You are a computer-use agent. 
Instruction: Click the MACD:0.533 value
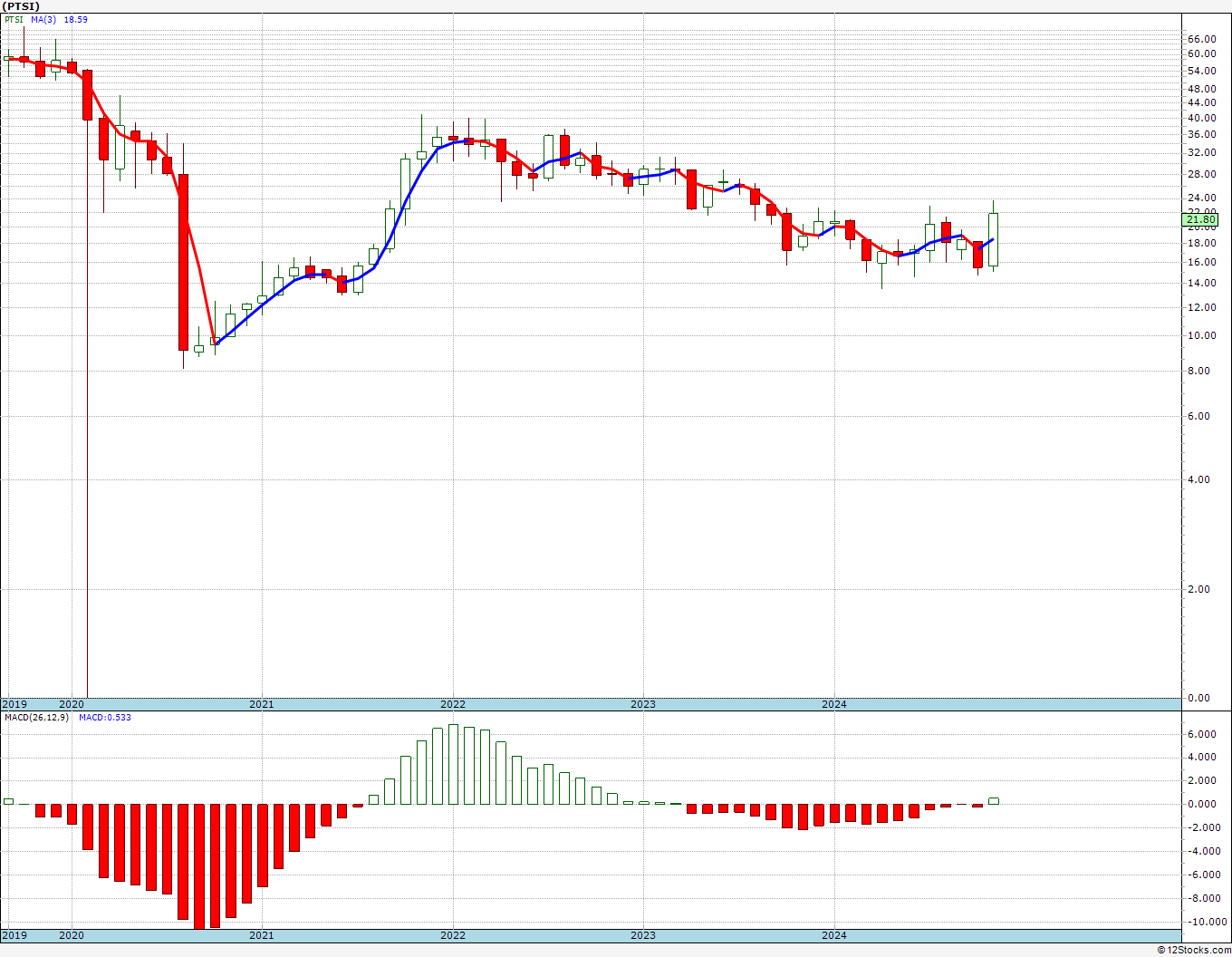pyautogui.click(x=104, y=717)
